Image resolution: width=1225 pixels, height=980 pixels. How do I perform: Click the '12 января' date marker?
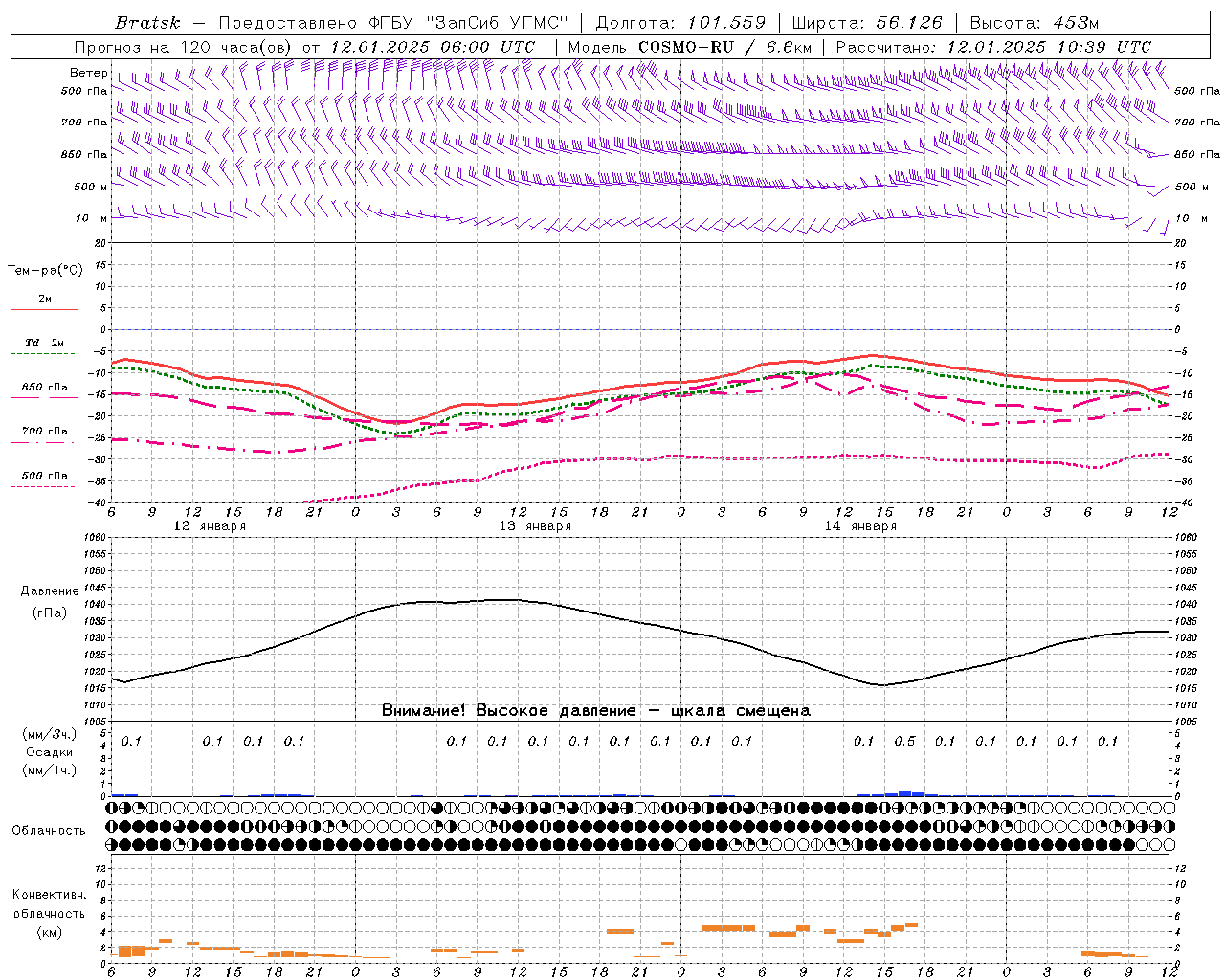210,526
